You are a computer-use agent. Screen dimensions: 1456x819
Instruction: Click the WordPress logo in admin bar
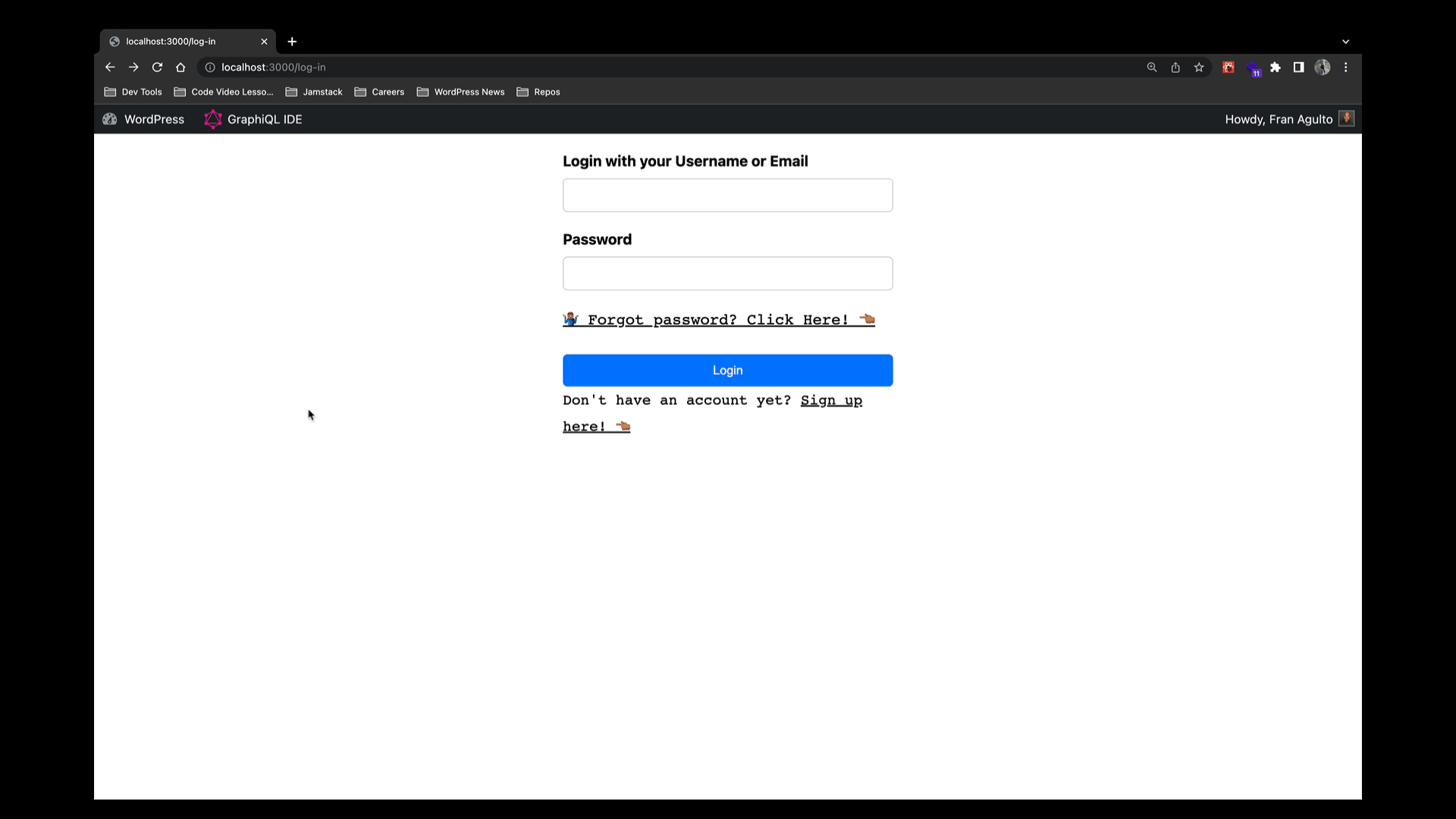109,119
